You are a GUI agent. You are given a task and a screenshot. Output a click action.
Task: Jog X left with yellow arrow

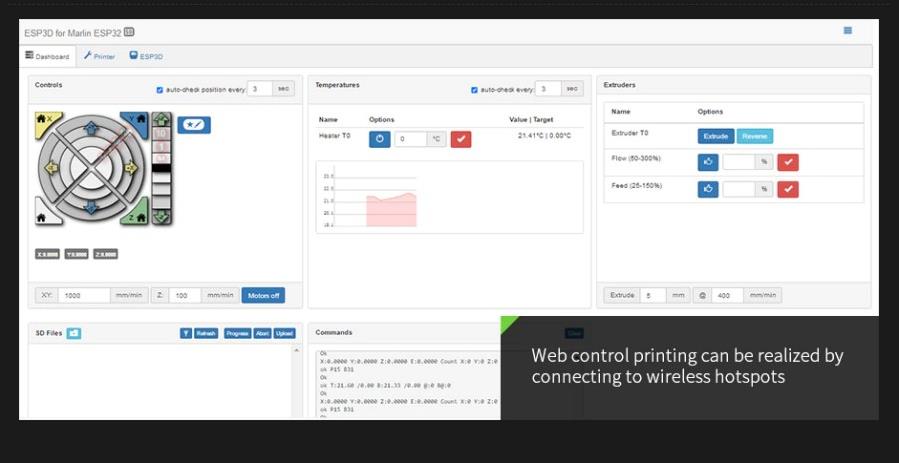pos(52,168)
